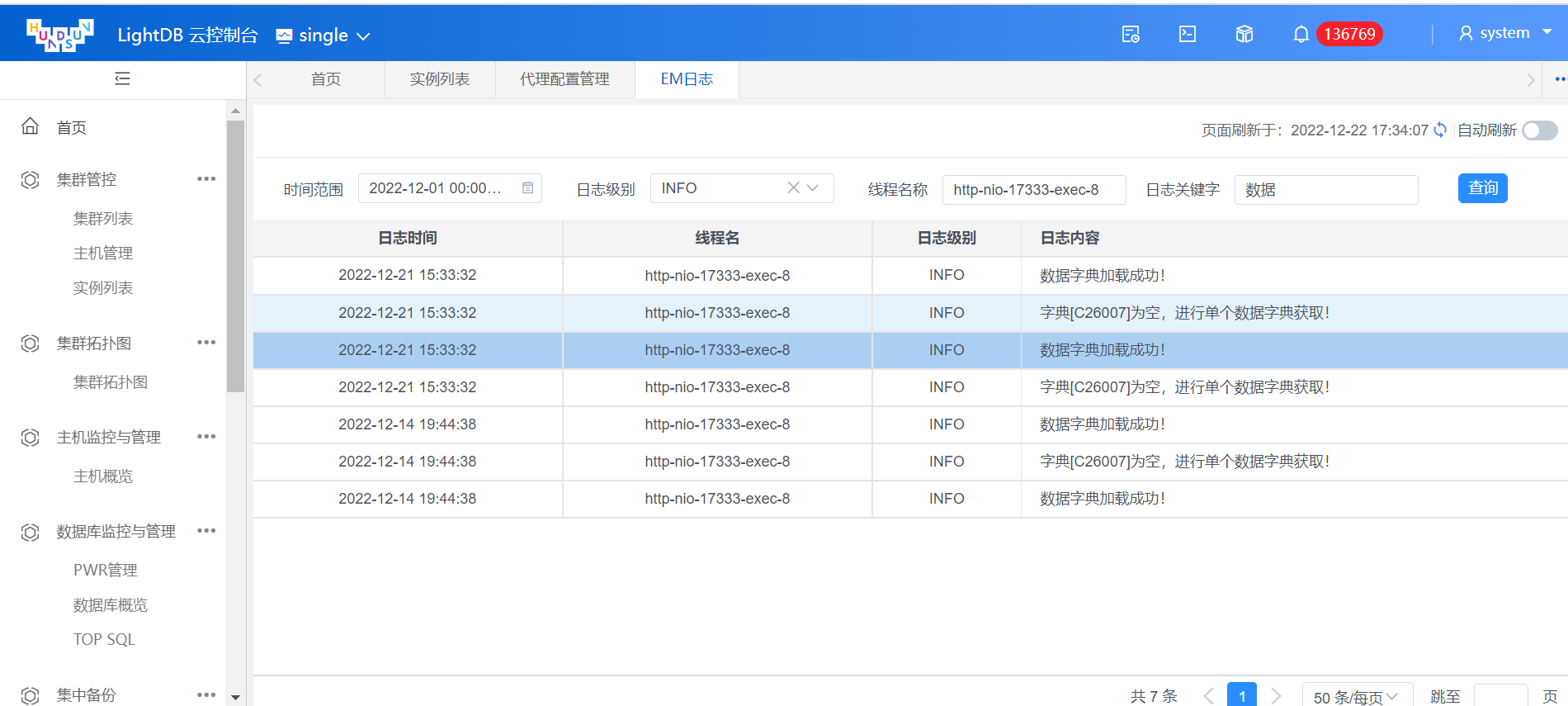The height and width of the screenshot is (706, 1568).
Task: Switch to the 首页 tab
Action: coord(325,79)
